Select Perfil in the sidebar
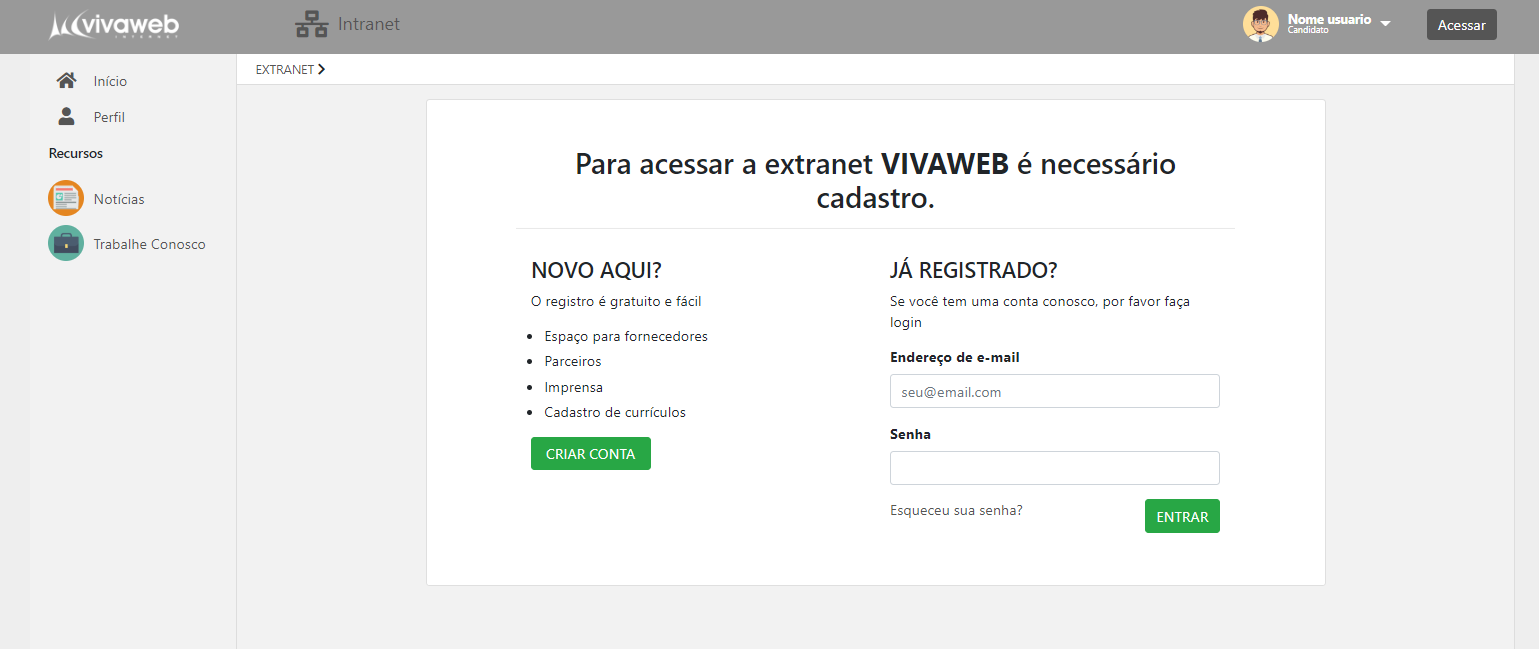 point(109,117)
